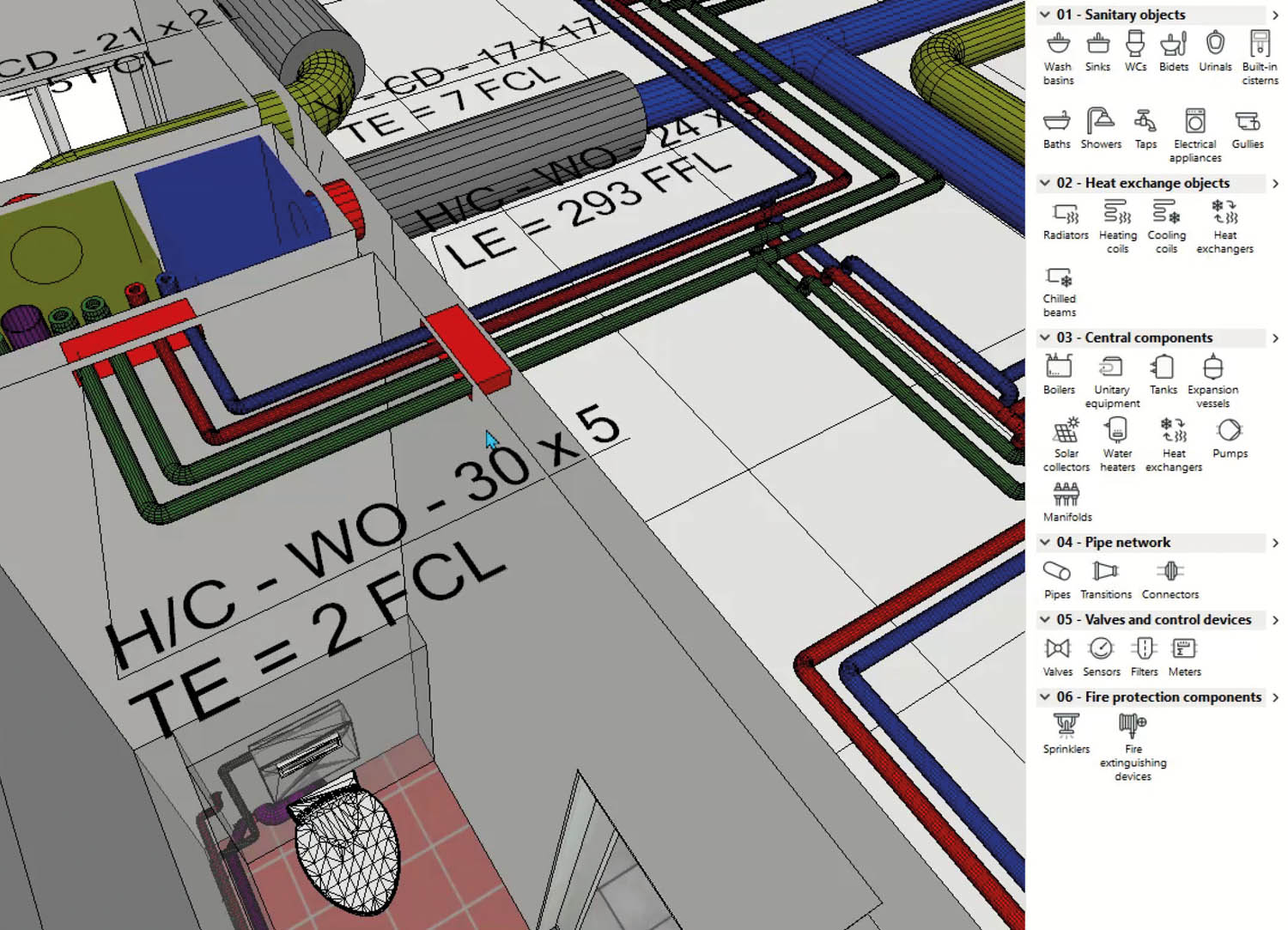The image size is (1288, 930).
Task: Select the Pumps icon
Action: (1230, 430)
